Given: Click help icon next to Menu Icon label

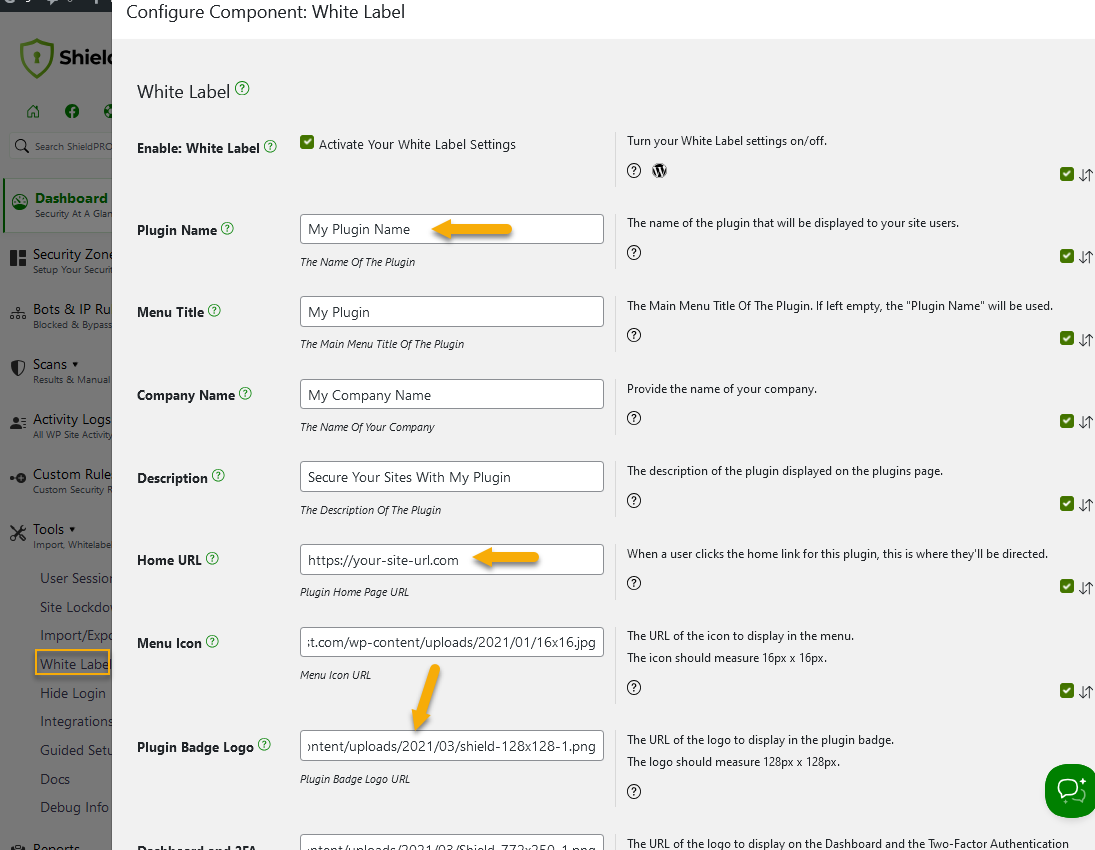Looking at the screenshot, I should tap(212, 641).
